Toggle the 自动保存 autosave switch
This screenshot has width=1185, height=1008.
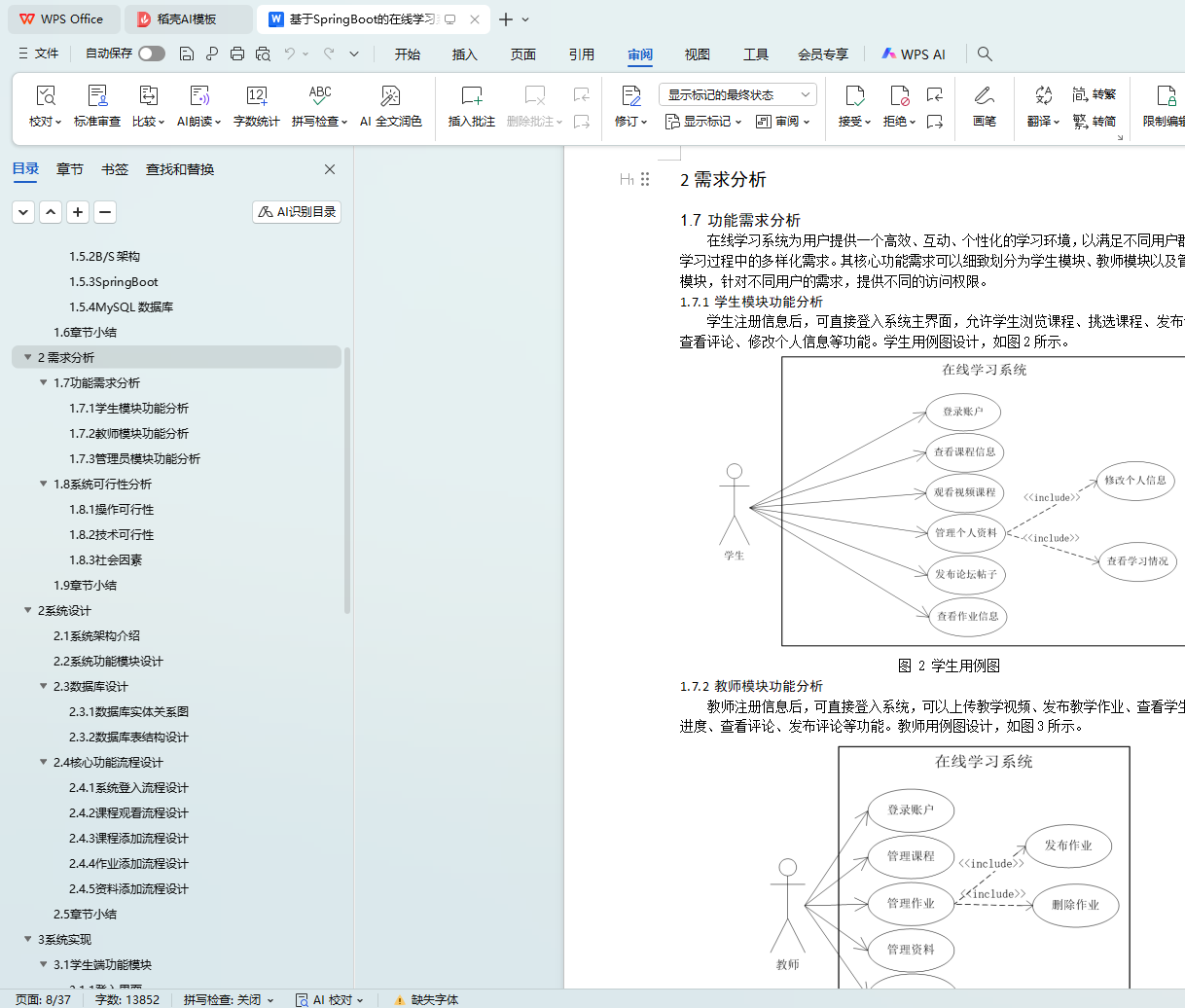151,54
